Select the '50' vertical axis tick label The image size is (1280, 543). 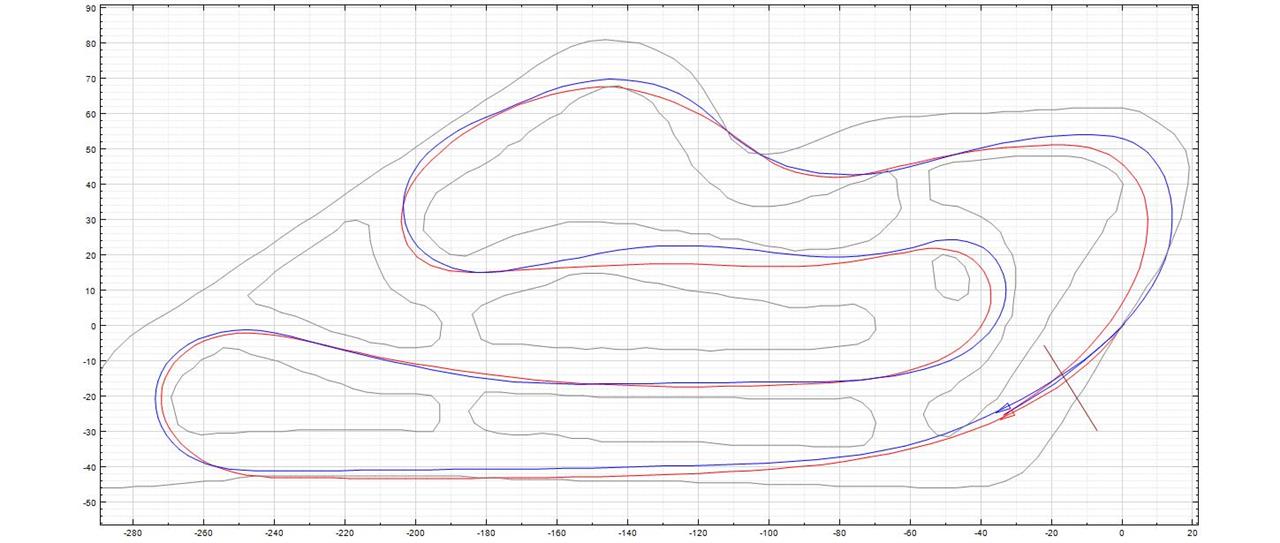pyautogui.click(x=90, y=149)
